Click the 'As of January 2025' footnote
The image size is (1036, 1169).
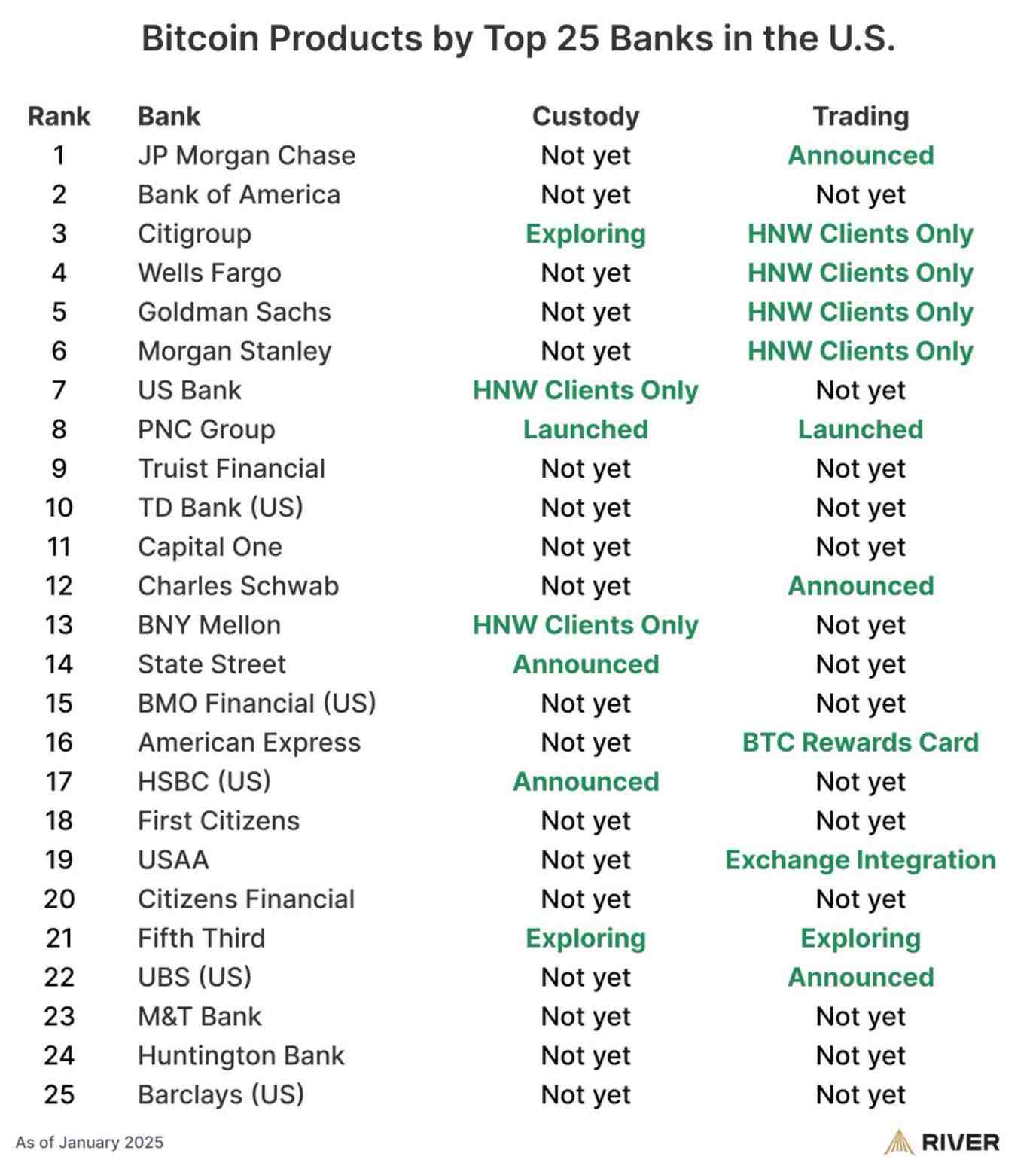pos(89,1143)
